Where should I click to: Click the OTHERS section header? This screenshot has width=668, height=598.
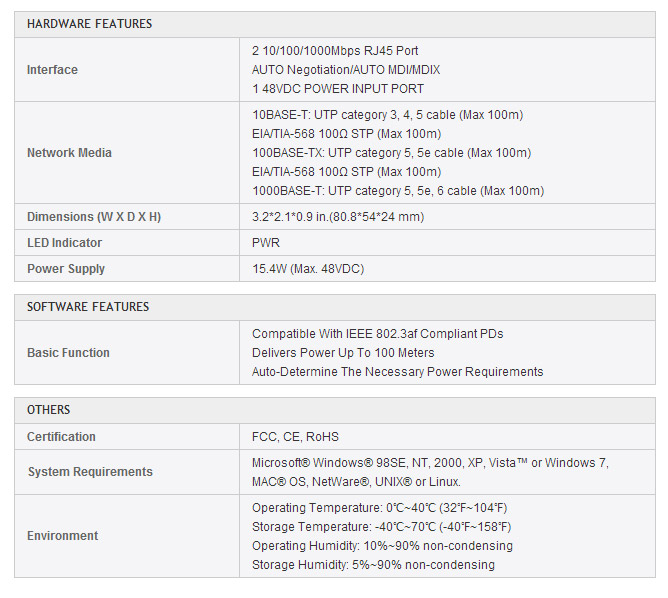click(49, 410)
